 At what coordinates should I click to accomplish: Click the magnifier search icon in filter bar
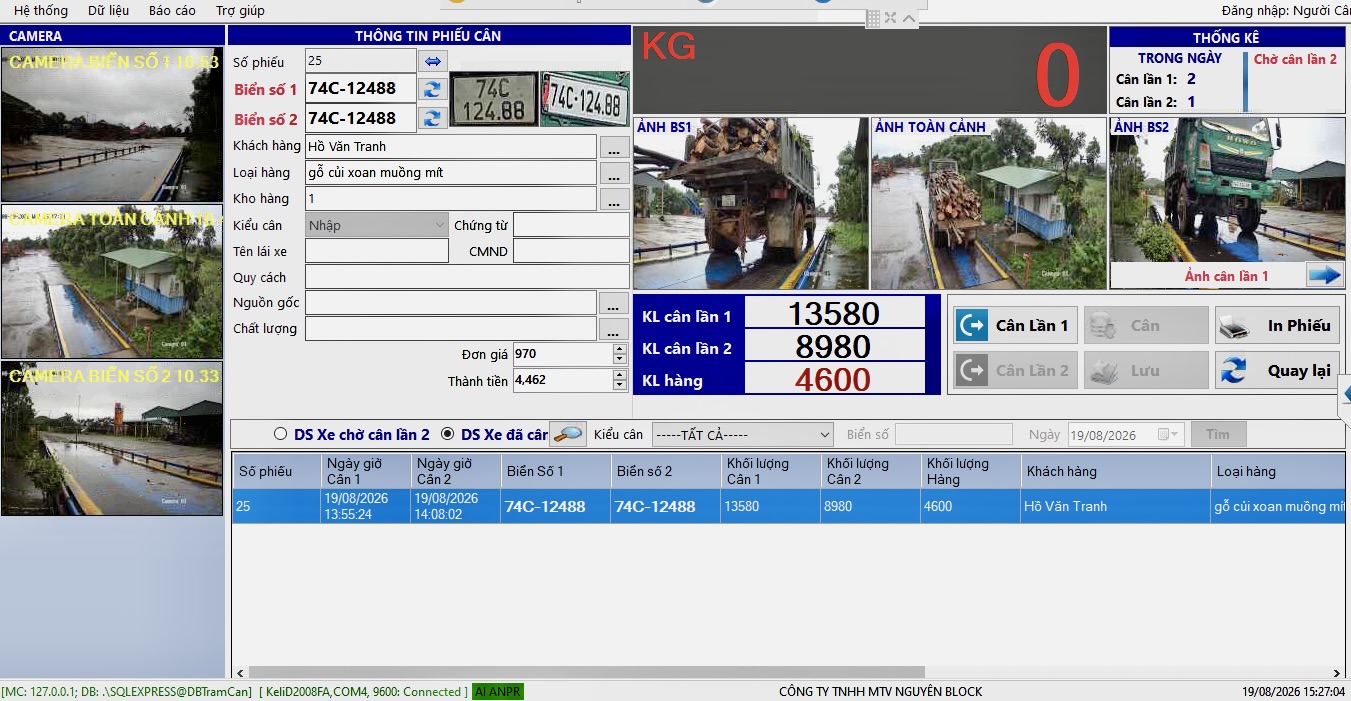point(568,434)
